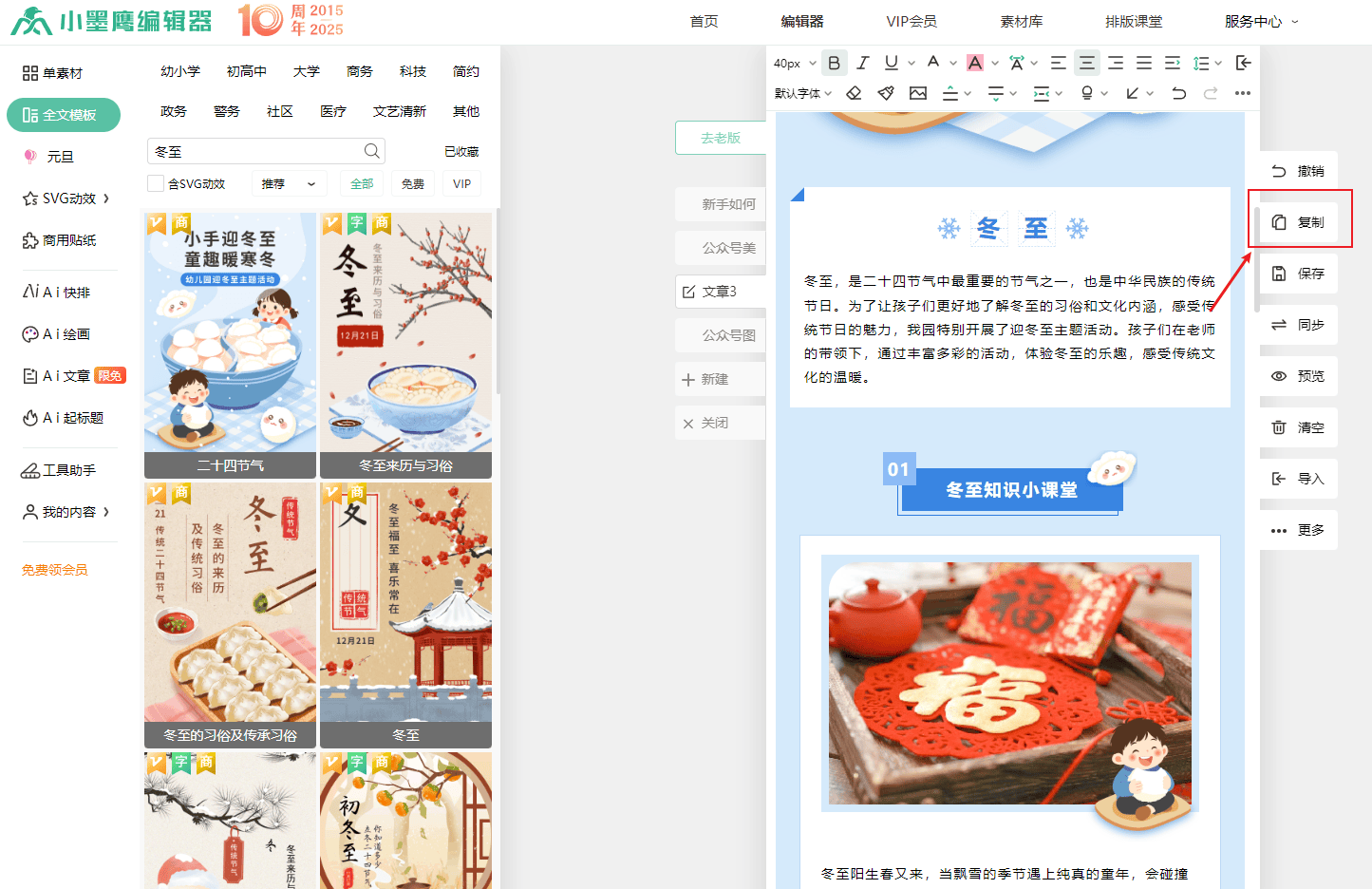
Task: Insert an image using the picture icon
Action: 917,93
